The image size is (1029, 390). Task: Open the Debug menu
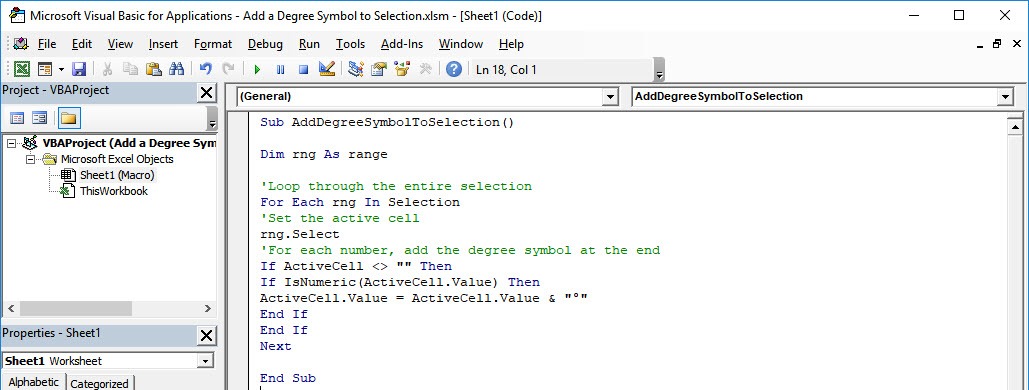265,44
